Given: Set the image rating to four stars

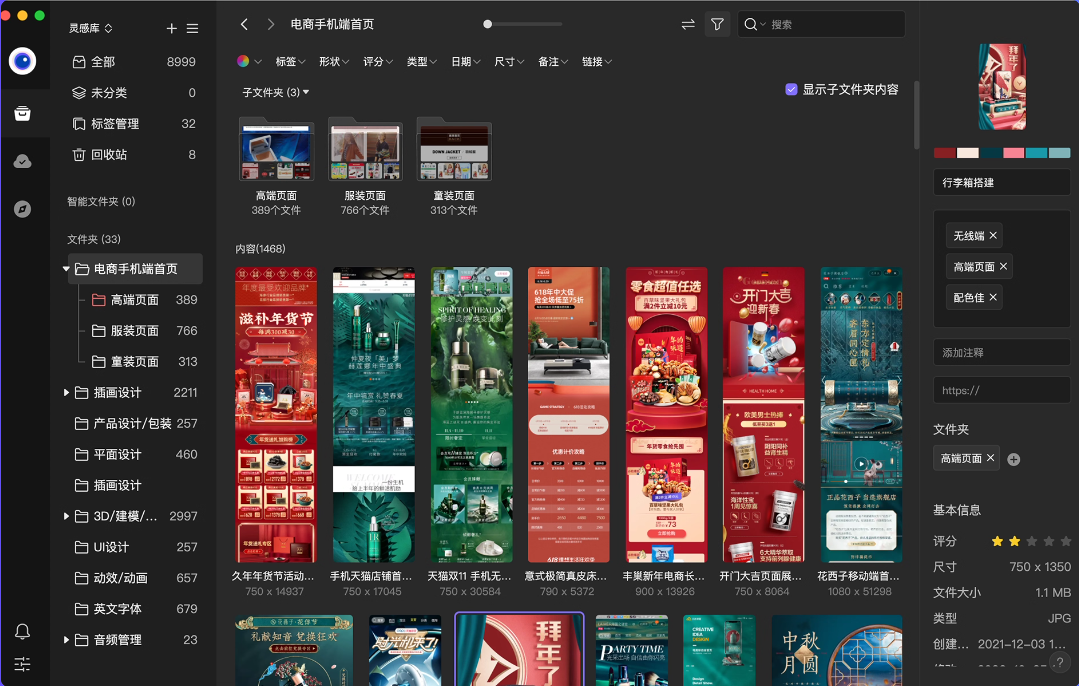Looking at the screenshot, I should 1048,541.
